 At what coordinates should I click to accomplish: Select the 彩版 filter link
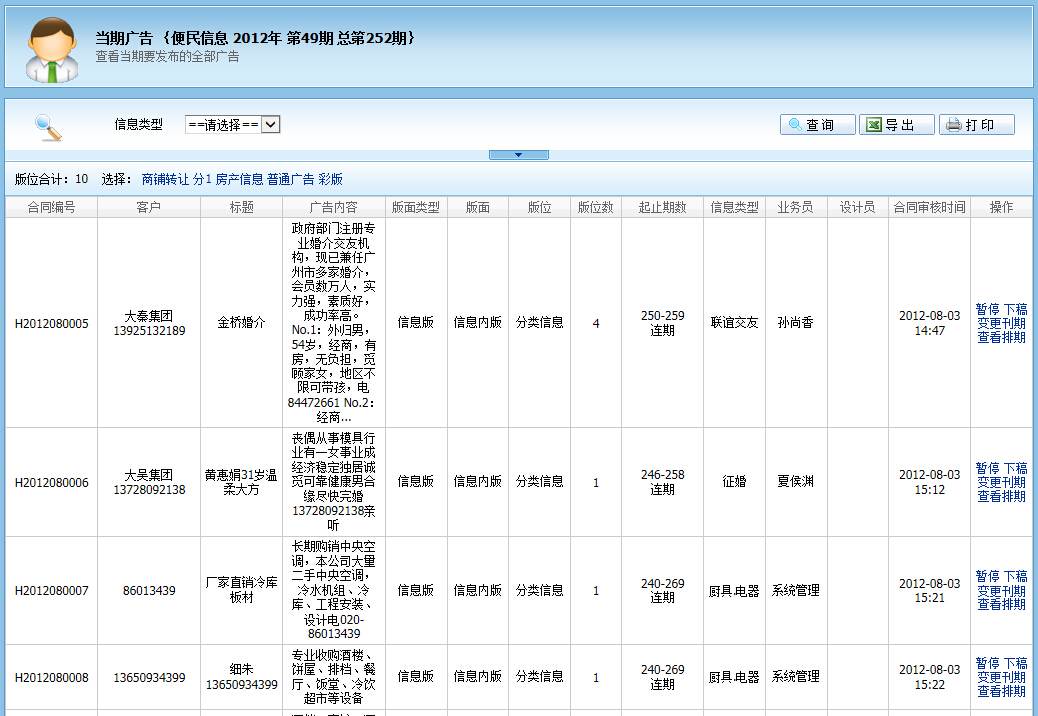tap(330, 180)
